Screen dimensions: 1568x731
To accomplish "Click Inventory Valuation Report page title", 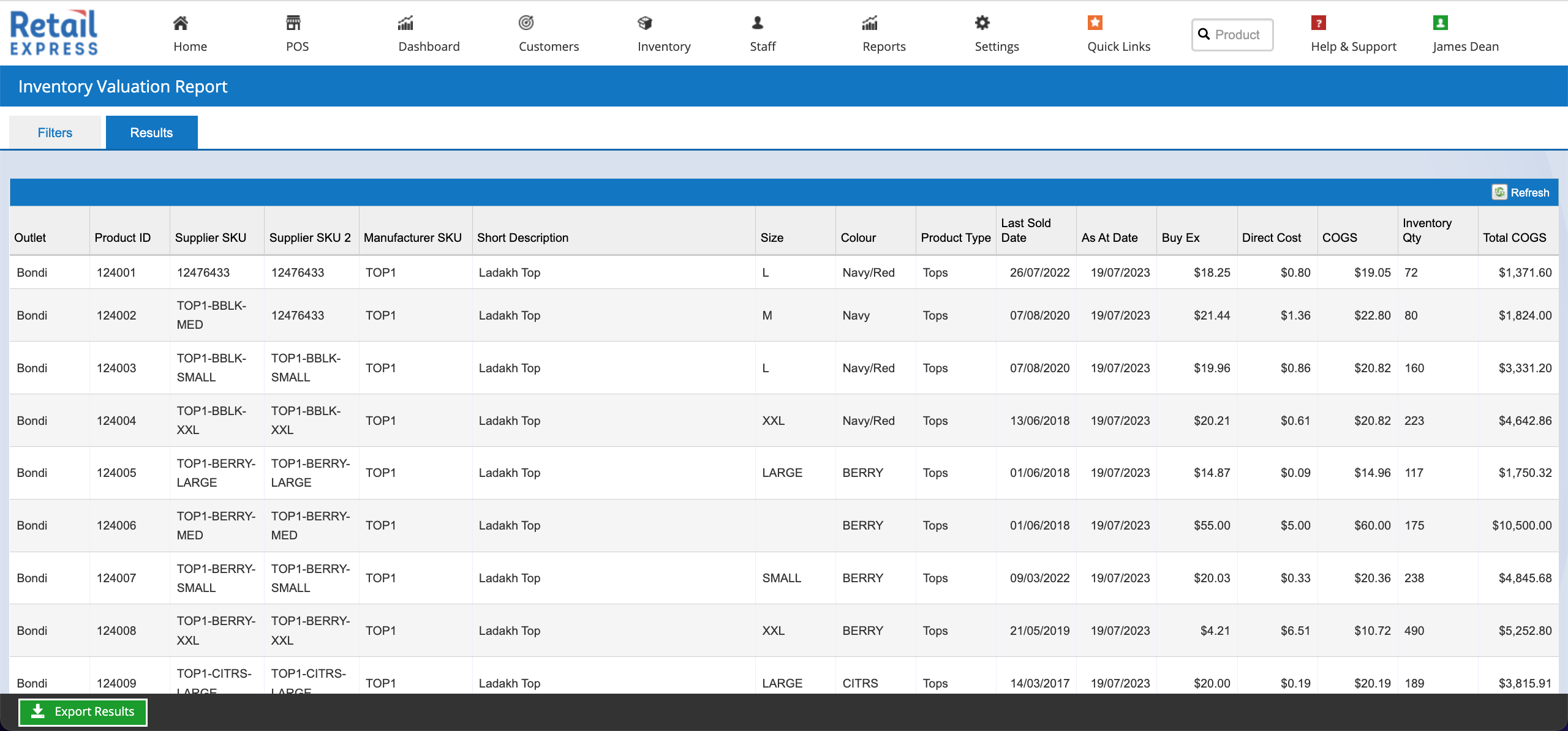I will (x=123, y=86).
